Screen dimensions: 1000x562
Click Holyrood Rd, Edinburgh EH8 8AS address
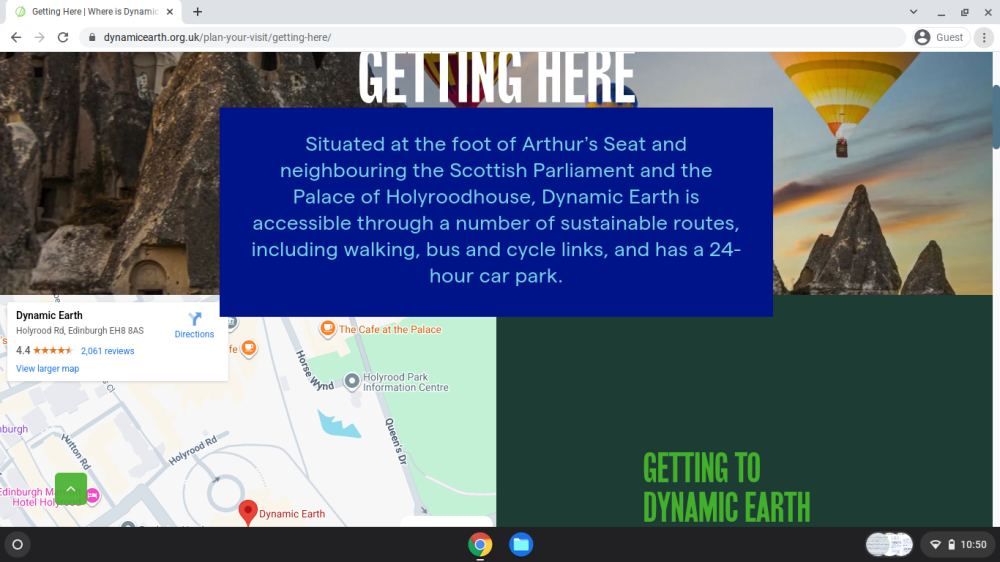[80, 331]
